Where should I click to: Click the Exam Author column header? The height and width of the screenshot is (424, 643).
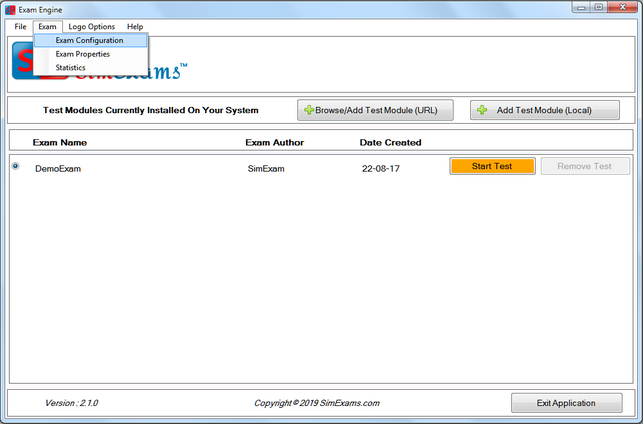click(x=275, y=143)
